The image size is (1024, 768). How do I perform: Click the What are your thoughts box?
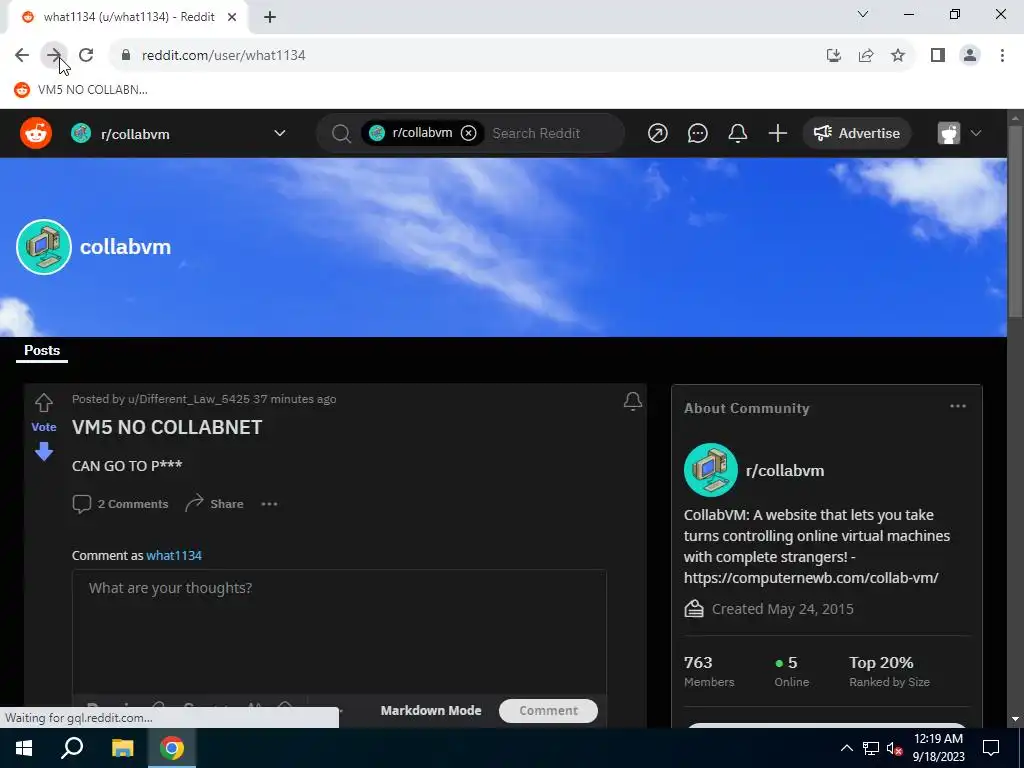click(x=339, y=631)
